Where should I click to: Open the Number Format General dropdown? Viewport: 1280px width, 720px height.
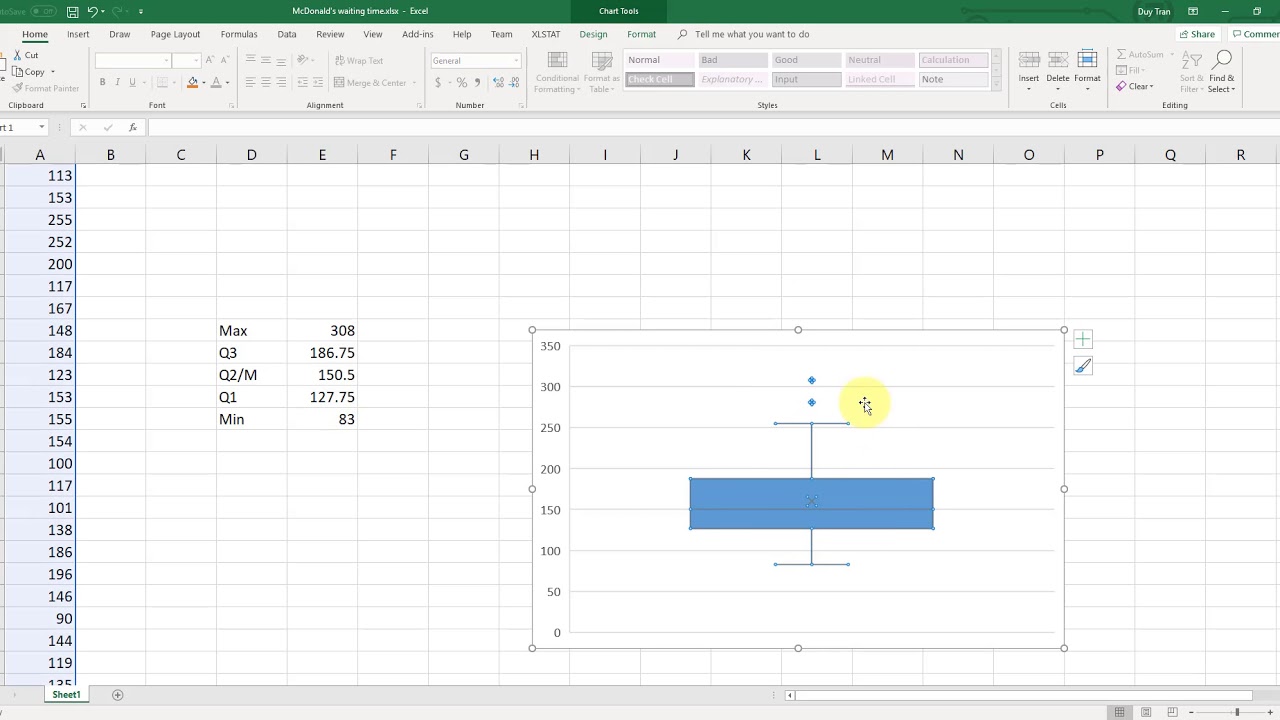pos(516,61)
